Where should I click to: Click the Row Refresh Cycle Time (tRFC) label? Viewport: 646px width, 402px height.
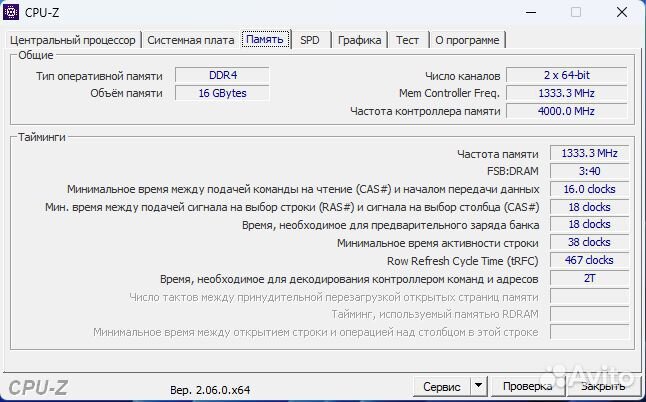[463, 261]
